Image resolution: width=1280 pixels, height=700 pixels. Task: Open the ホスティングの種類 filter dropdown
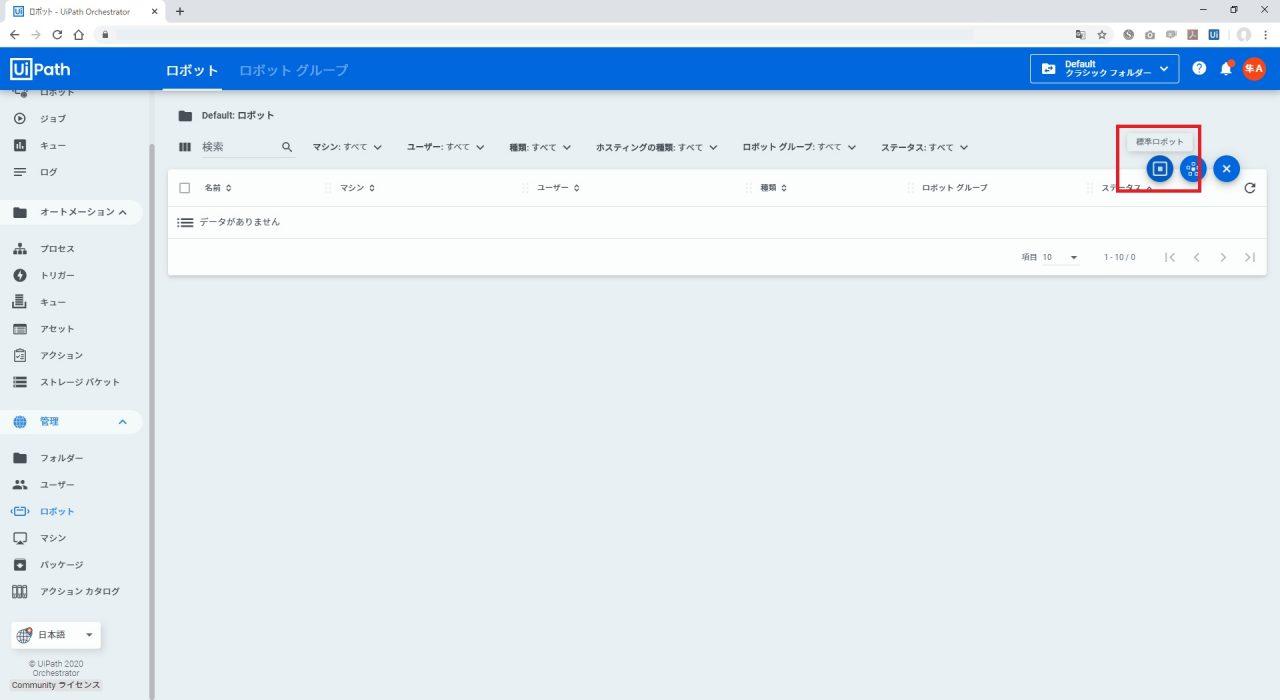click(x=657, y=147)
